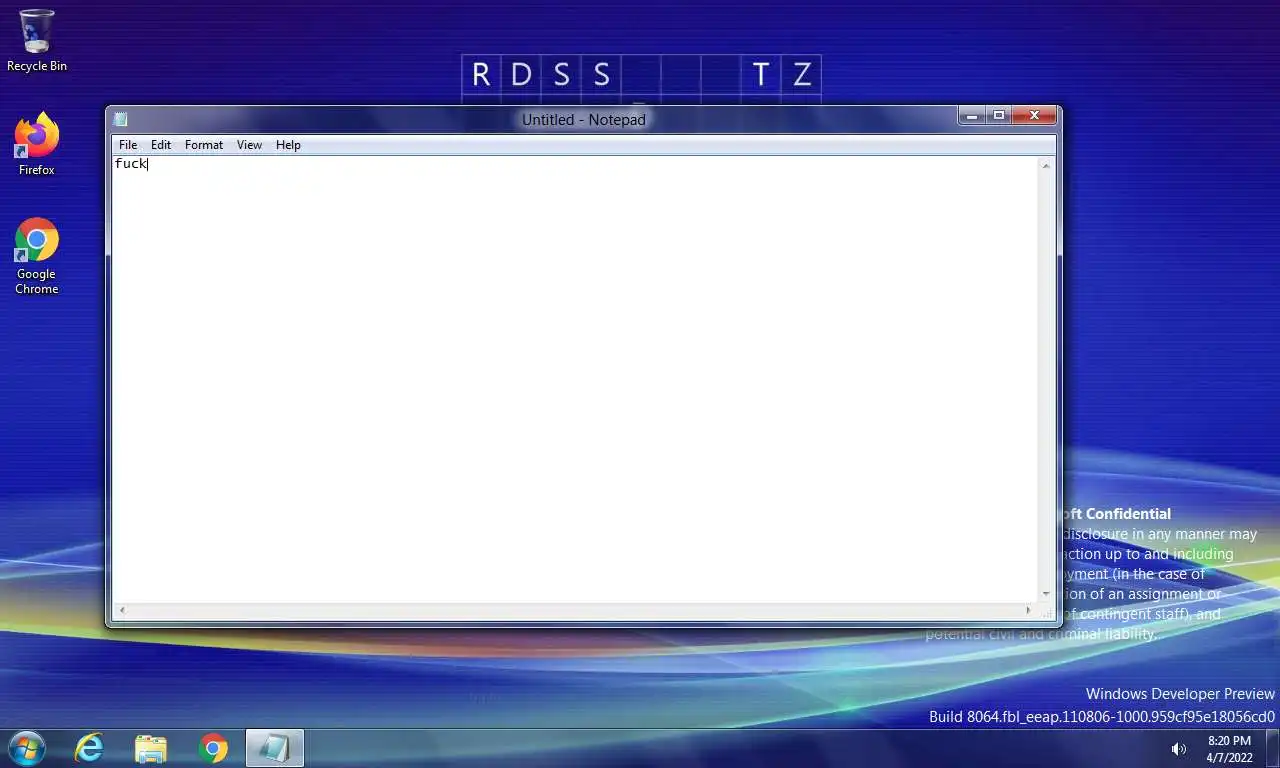
Task: Click the horizontal scrollbar left arrow
Action: tap(122, 610)
